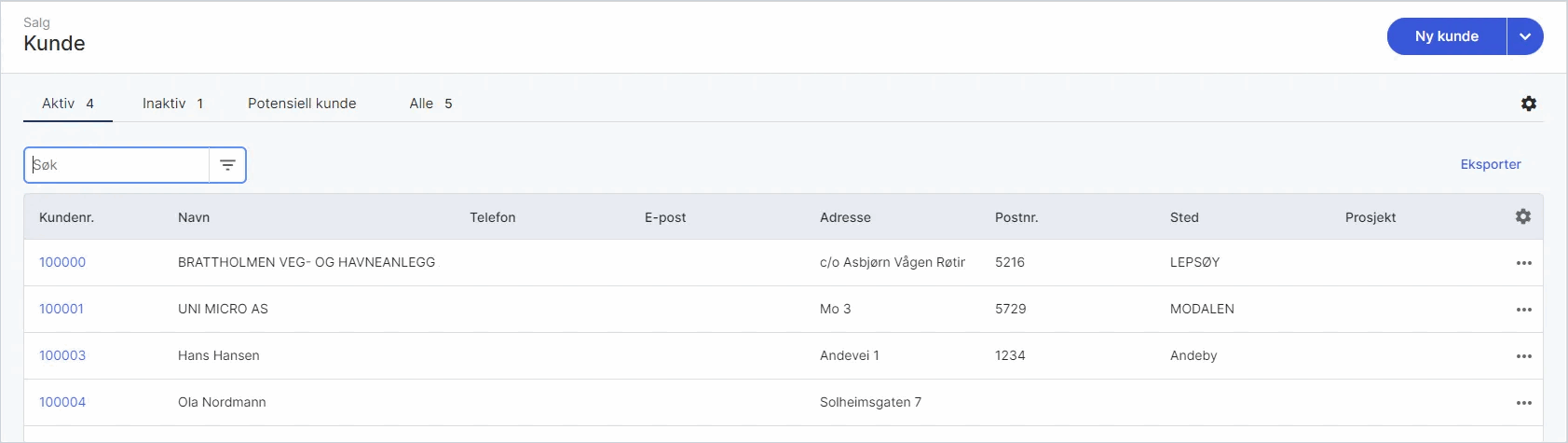Switch to the Potensiell kunde tab
This screenshot has width=1568, height=443.
(302, 104)
